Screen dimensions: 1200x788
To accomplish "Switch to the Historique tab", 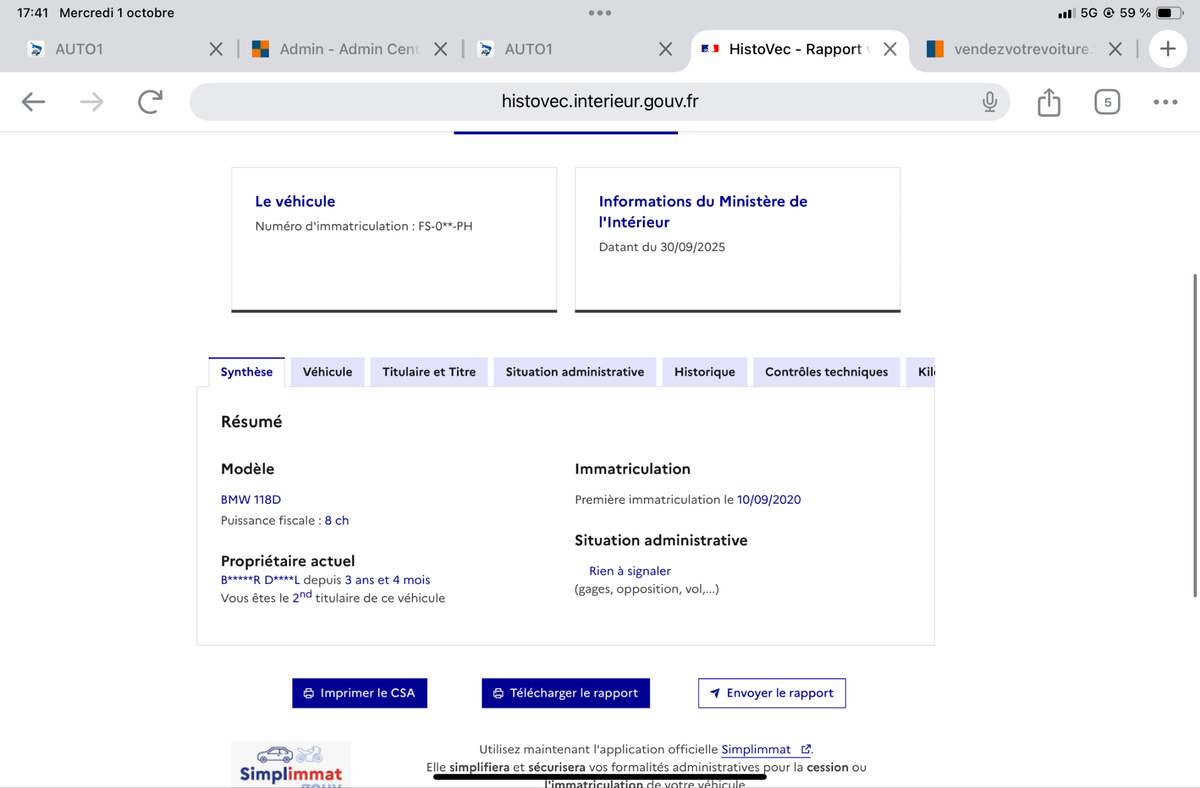I will click(x=704, y=372).
